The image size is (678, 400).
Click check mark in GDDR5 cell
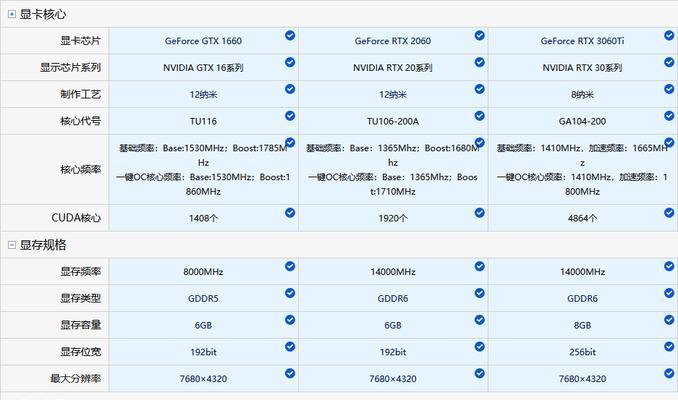[290, 293]
